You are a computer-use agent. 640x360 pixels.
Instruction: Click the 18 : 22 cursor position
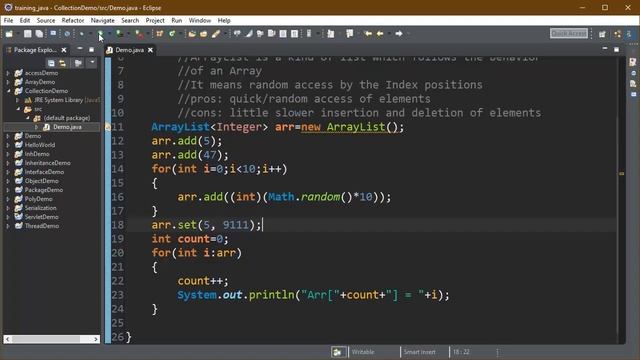tap(461, 352)
